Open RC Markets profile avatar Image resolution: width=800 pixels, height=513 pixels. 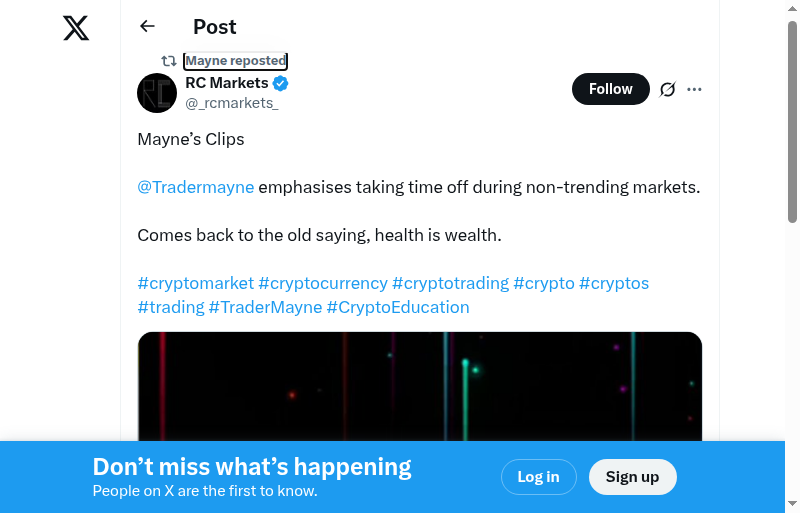coord(157,93)
